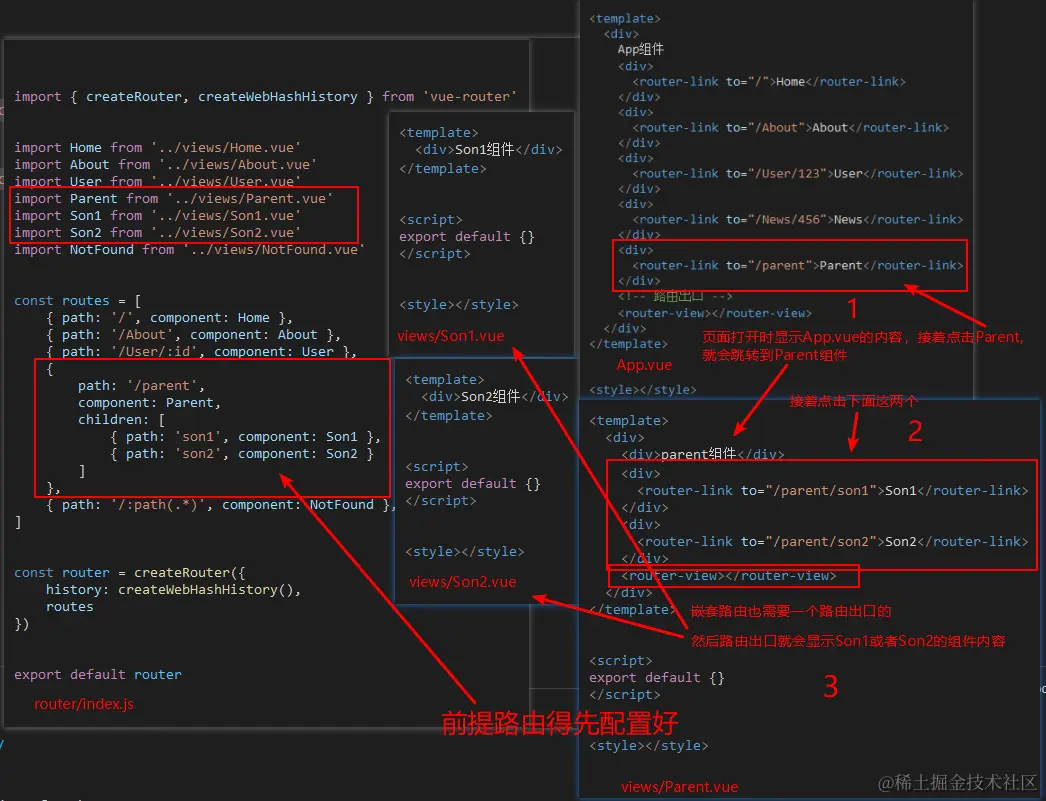Click the import createRouter from 'vue-router' line
This screenshot has height=801, width=1046.
tap(266, 97)
